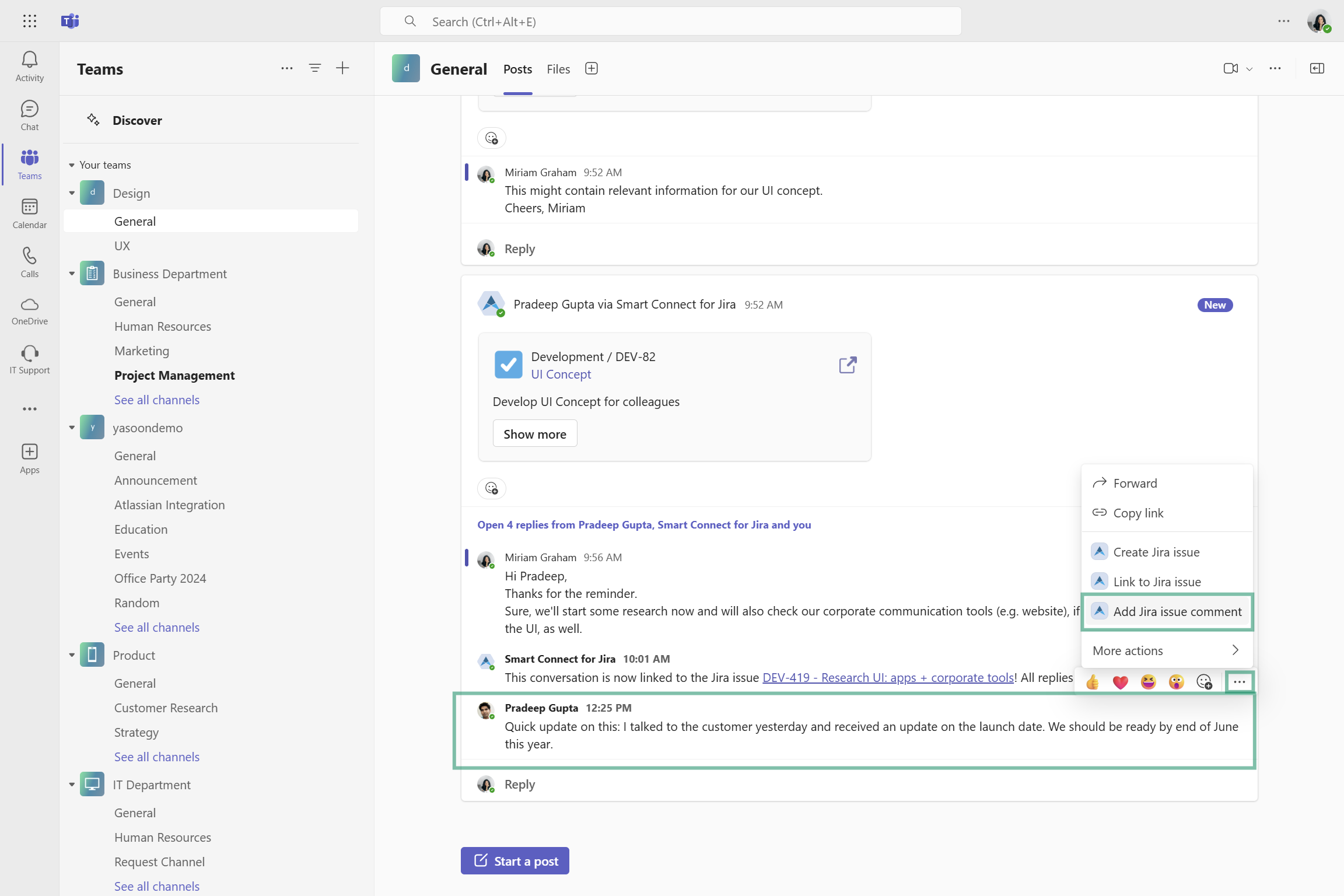Image resolution: width=1344 pixels, height=896 pixels.
Task: Toggle the side pane icon at top right
Action: (x=1317, y=68)
